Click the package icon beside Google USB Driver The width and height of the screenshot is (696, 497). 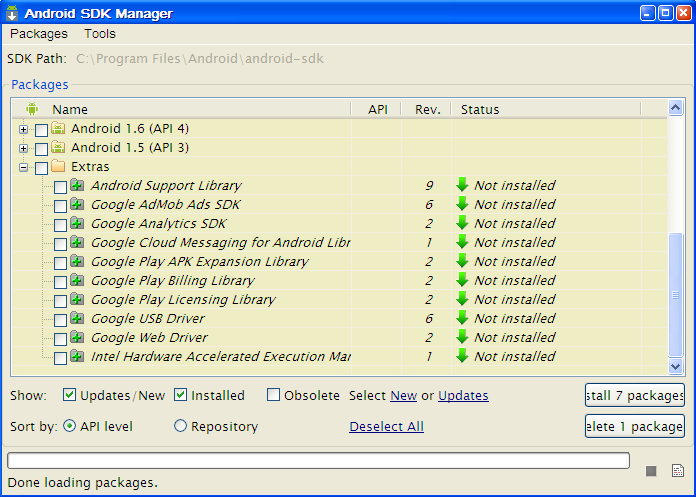pyautogui.click(x=77, y=318)
